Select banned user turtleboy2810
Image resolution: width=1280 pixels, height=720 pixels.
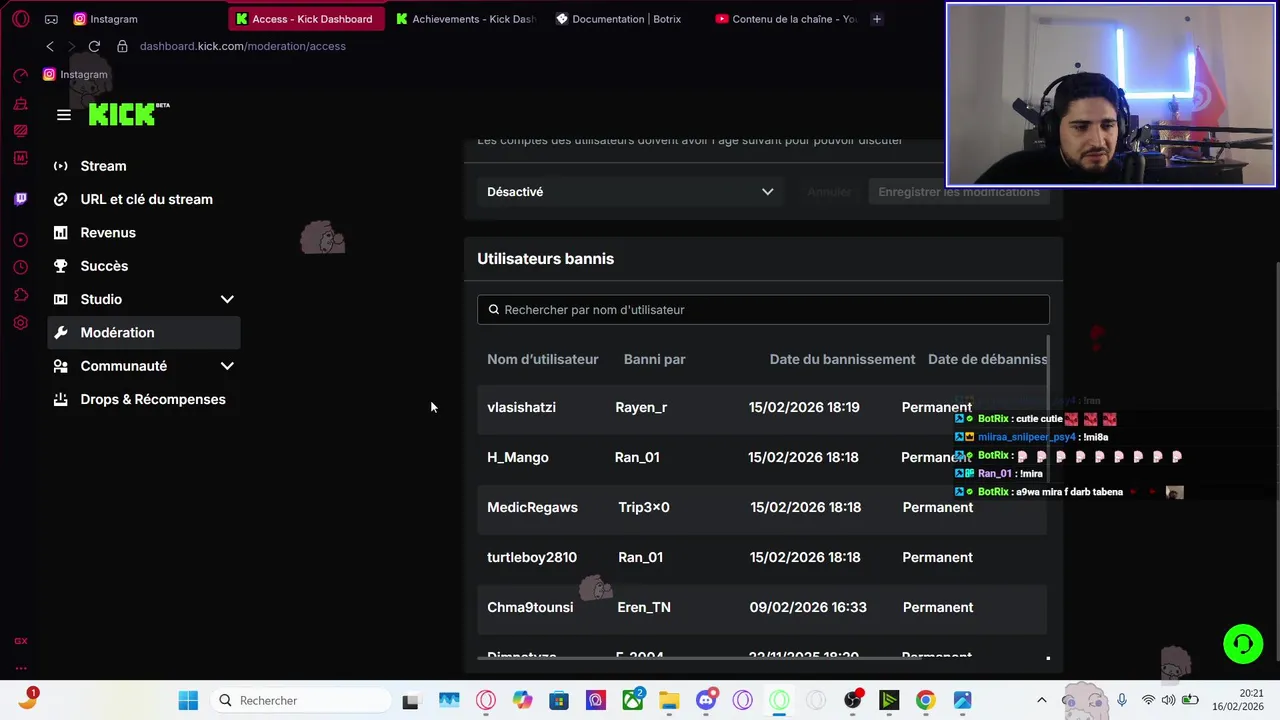coord(532,557)
